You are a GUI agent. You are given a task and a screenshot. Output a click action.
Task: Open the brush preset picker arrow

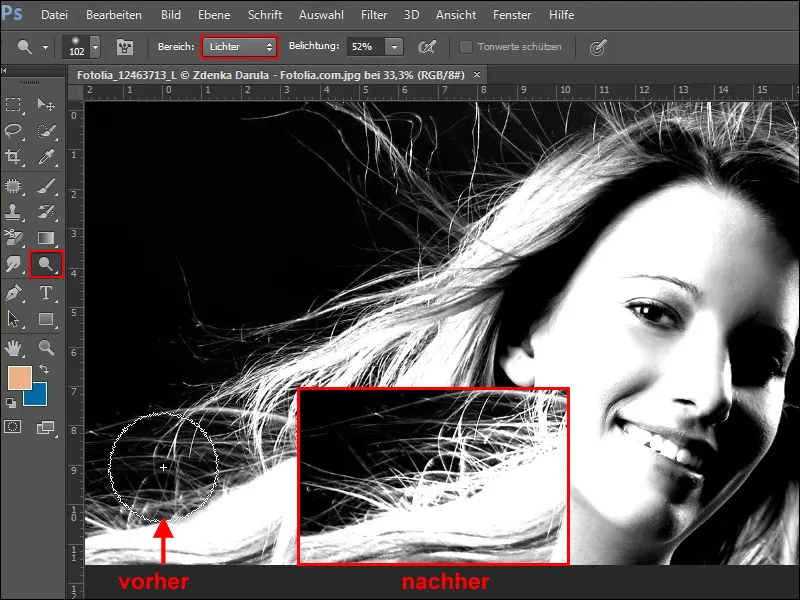pyautogui.click(x=95, y=47)
